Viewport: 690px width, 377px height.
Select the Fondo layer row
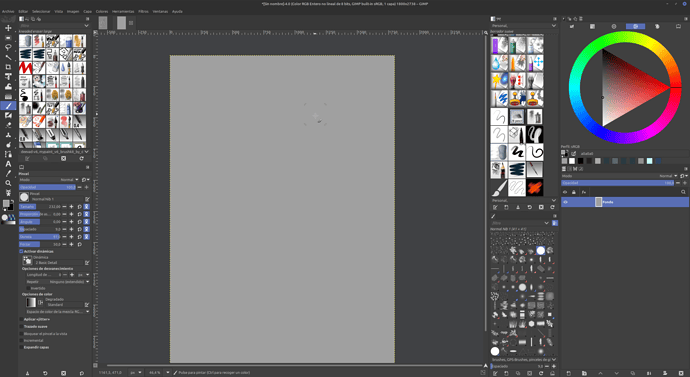pyautogui.click(x=625, y=202)
